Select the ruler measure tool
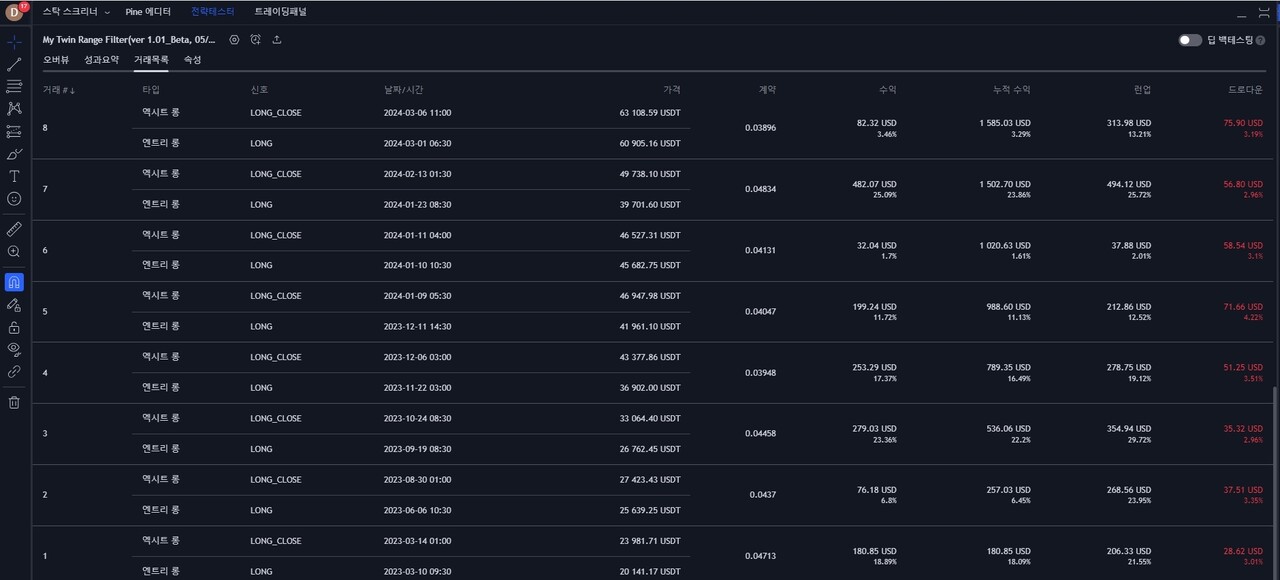This screenshot has height=580, width=1280. point(14,229)
